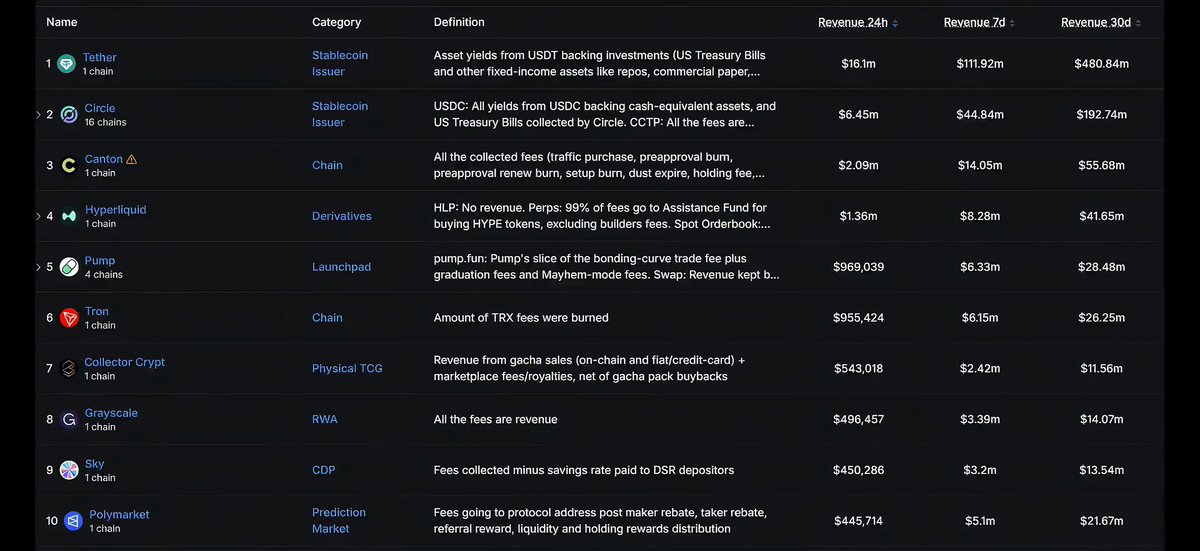Click the Sky logo icon
The image size is (1200, 551).
click(x=69, y=470)
